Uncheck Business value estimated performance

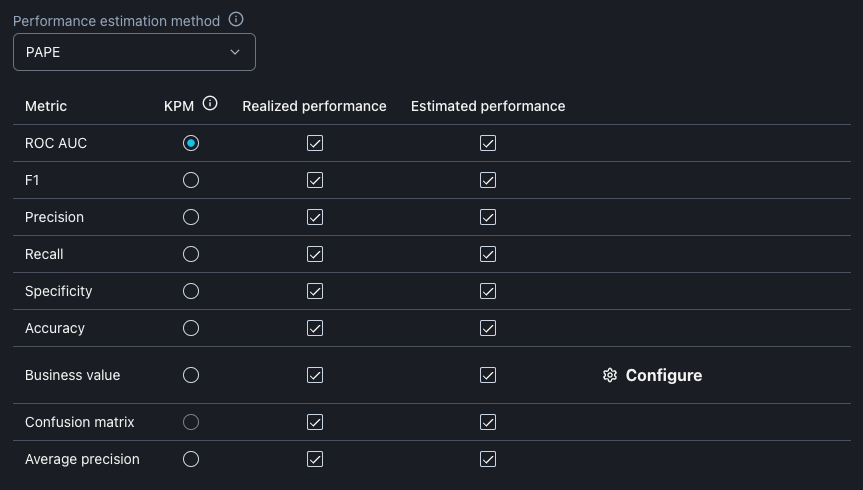point(488,375)
